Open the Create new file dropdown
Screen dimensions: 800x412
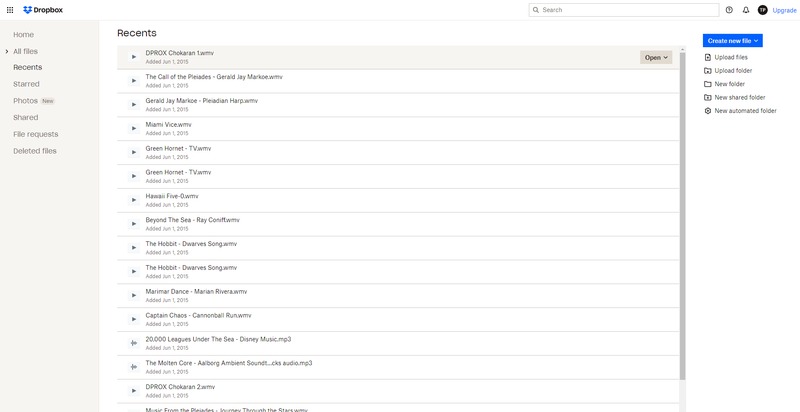click(x=733, y=41)
